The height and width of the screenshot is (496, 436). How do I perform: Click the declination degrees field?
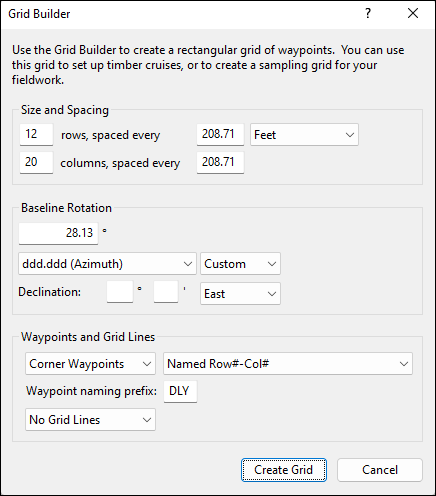click(120, 292)
